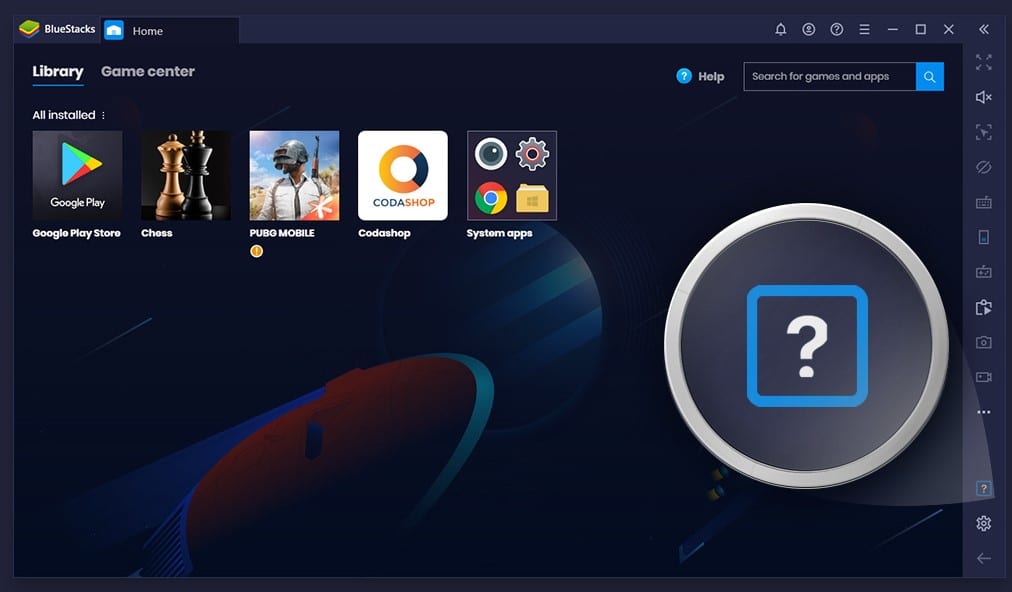Take a screenshot with camera icon
Screen dimensions: 1012x592
[x=984, y=342]
